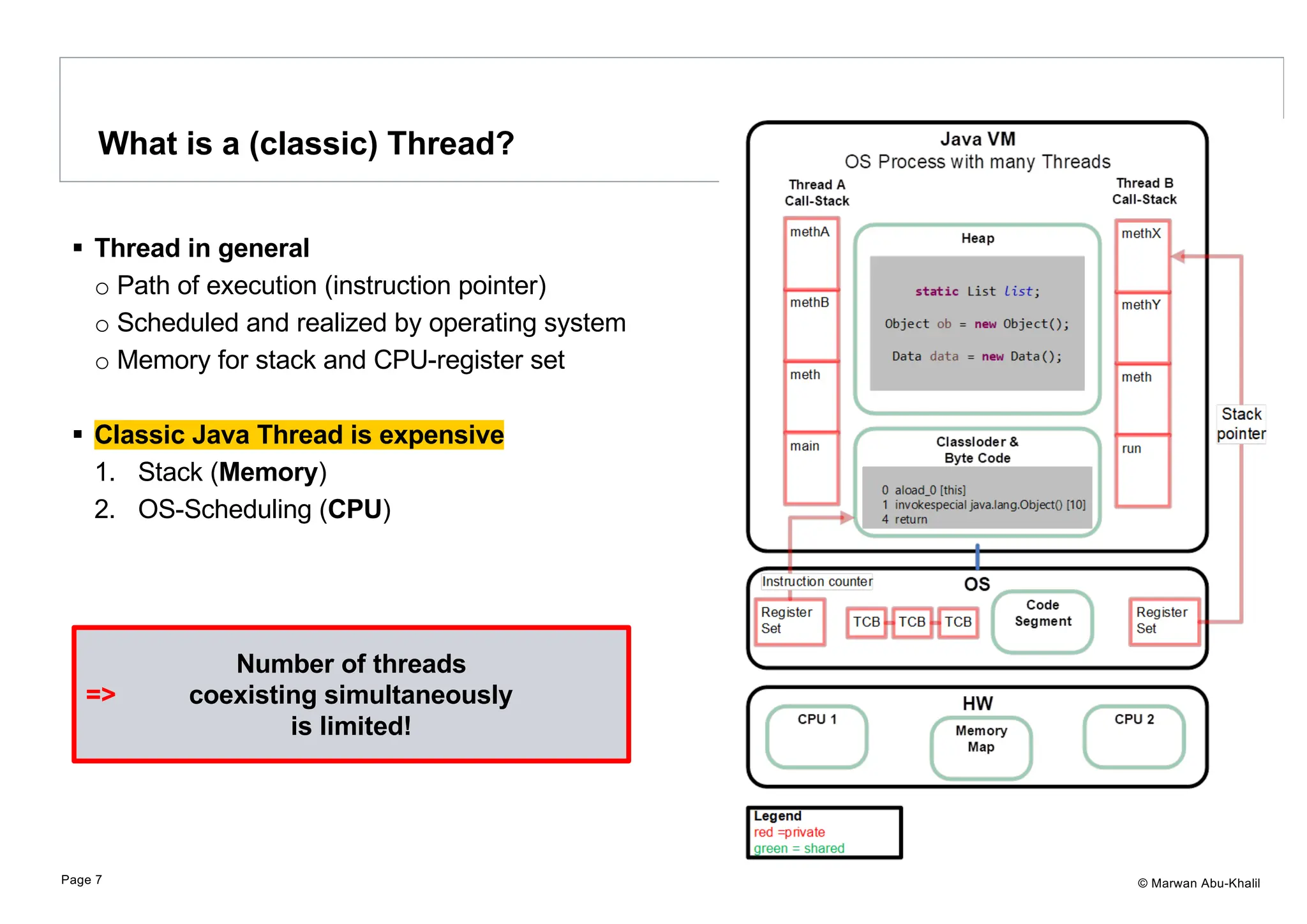This screenshot has width=1307, height=924.
Task: Click the slide title 'What is a (classic) Thread?'
Action: (306, 143)
